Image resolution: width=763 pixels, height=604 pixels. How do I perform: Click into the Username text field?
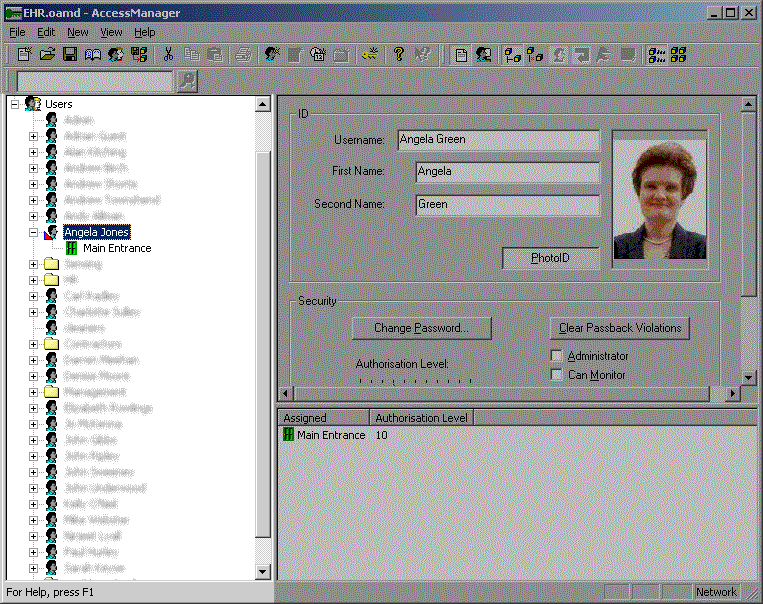(x=498, y=140)
